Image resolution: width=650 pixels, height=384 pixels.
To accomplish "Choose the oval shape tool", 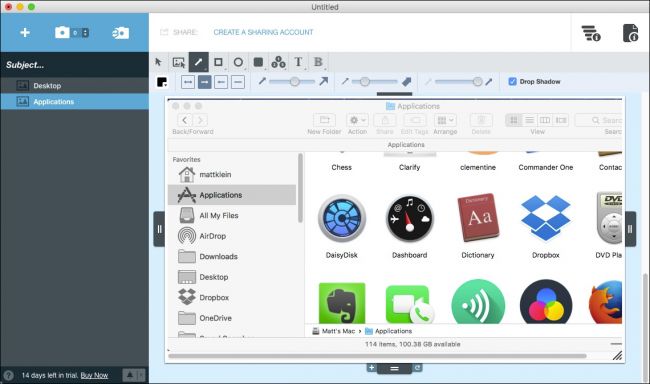I will [238, 62].
